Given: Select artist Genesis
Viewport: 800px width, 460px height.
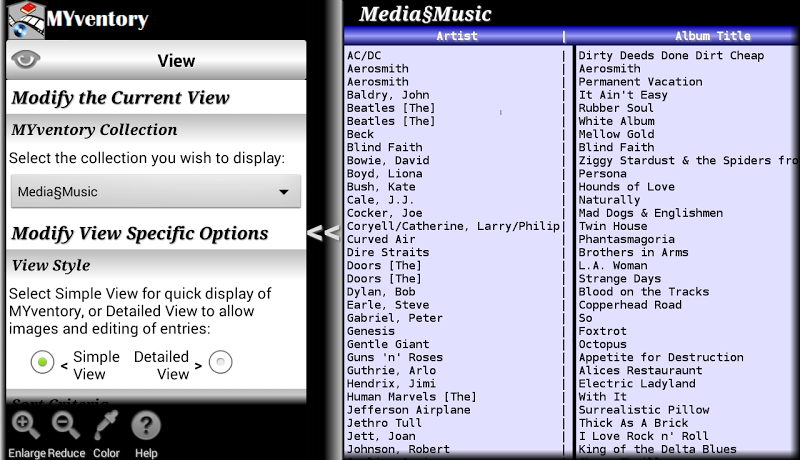Looking at the screenshot, I should click(371, 331).
